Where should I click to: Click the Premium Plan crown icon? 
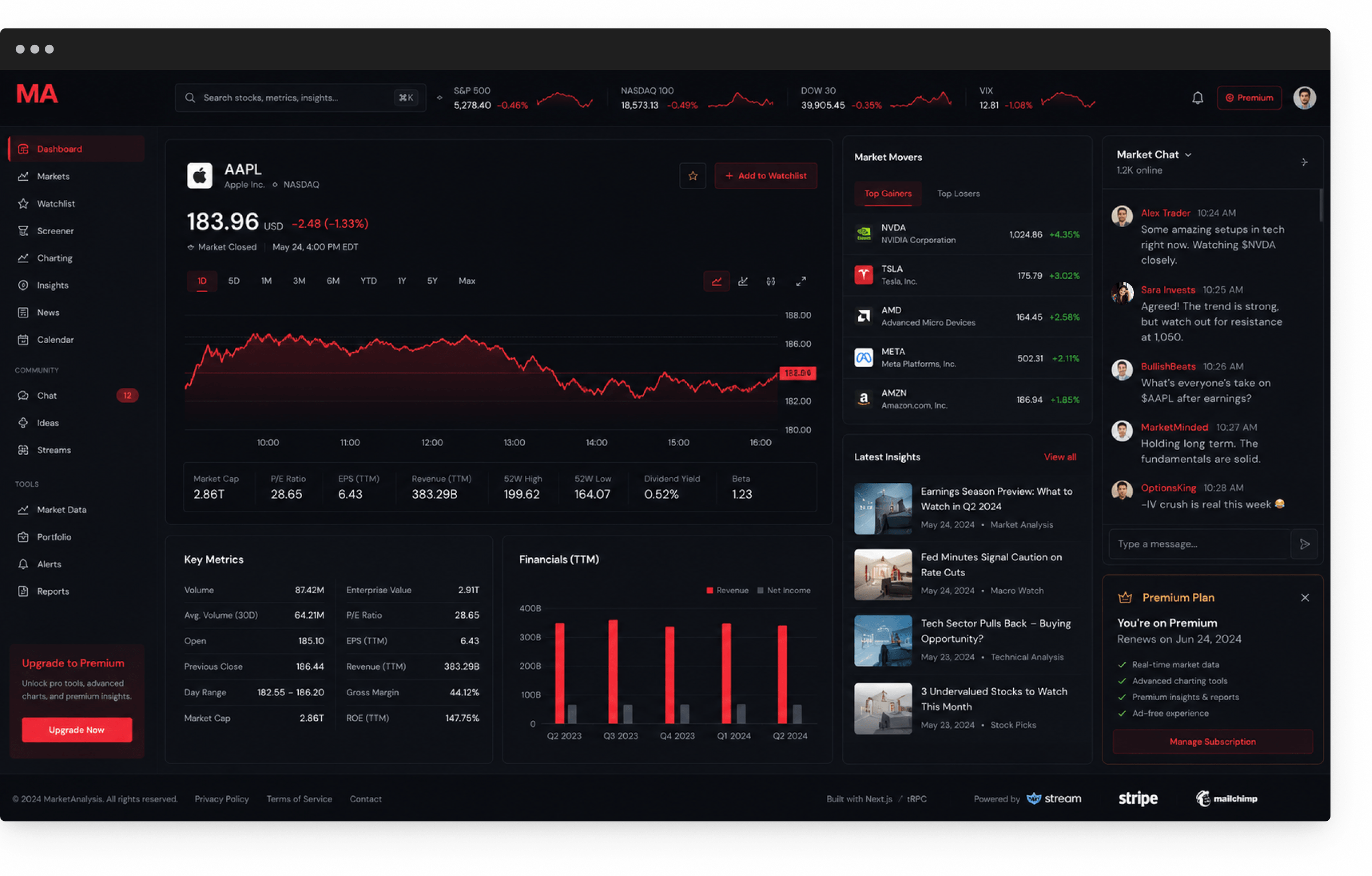pos(1125,597)
